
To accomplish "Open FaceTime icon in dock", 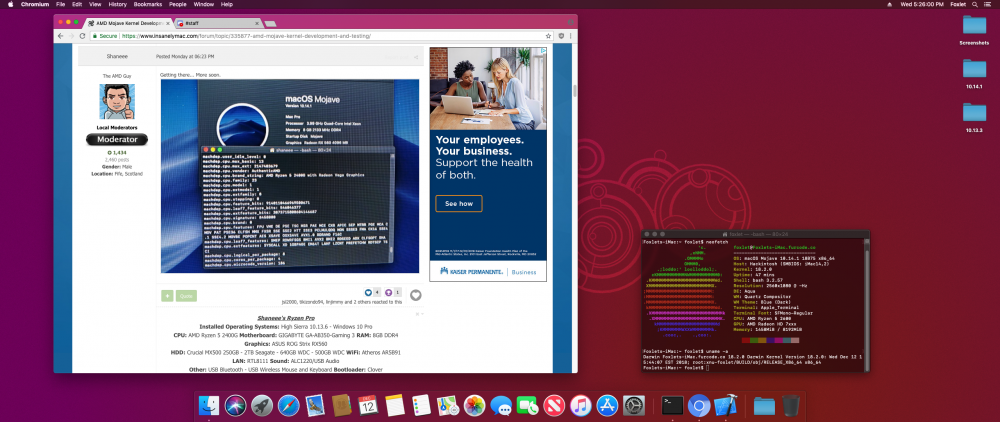I will tap(527, 405).
